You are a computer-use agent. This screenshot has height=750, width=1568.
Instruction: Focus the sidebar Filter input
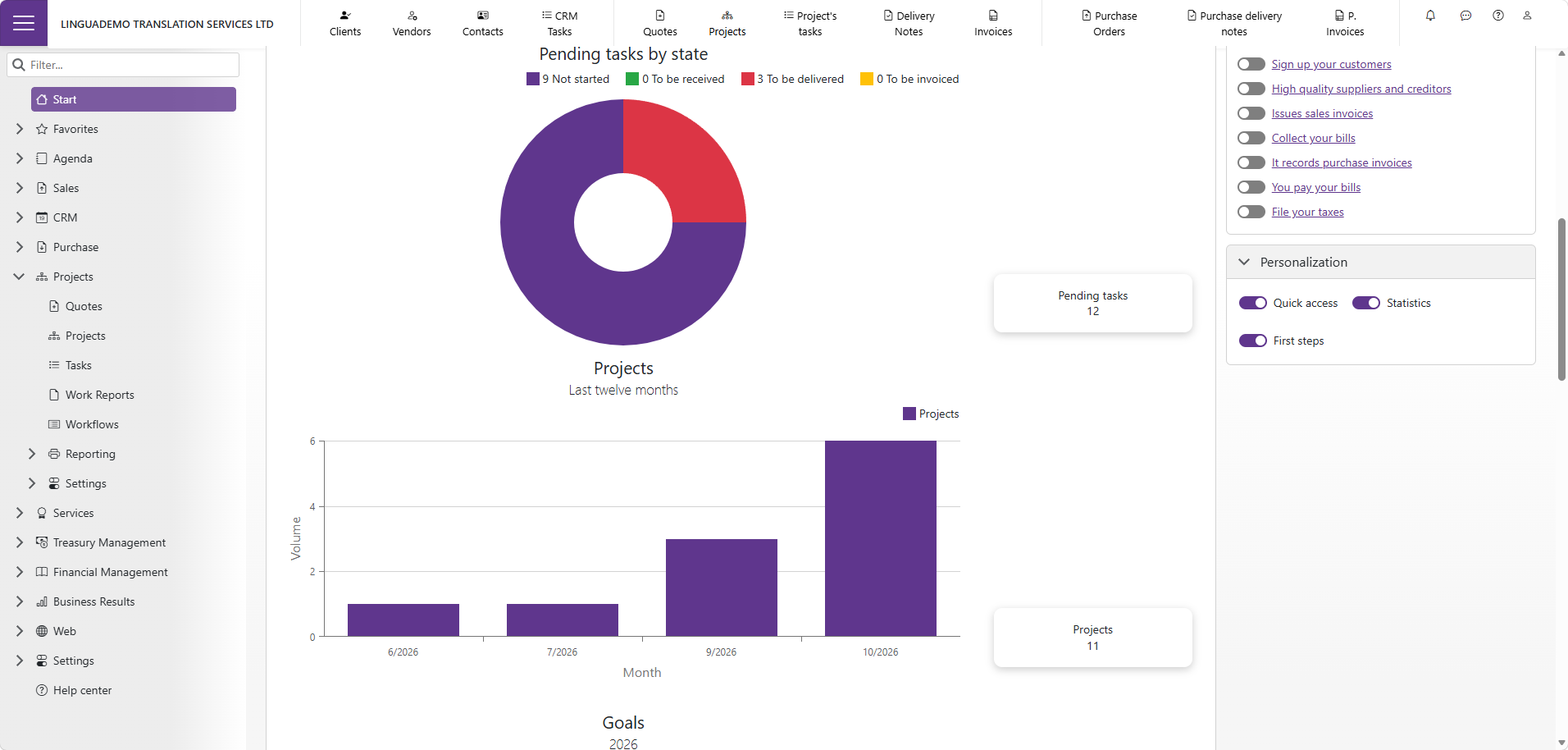coord(124,65)
